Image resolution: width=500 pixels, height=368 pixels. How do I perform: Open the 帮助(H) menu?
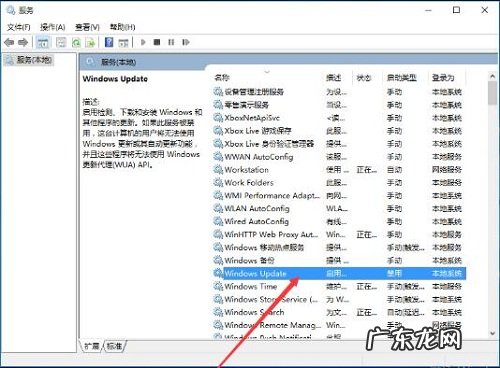123,27
